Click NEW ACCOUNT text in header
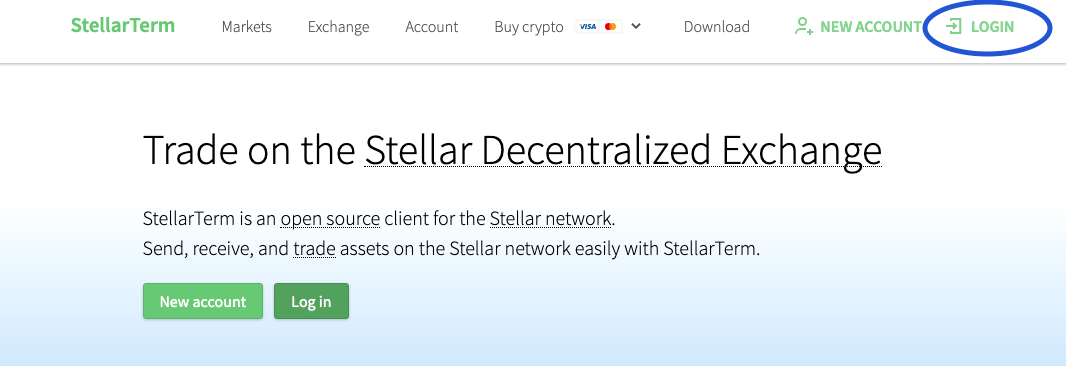The height and width of the screenshot is (366, 1066). pyautogui.click(x=871, y=27)
